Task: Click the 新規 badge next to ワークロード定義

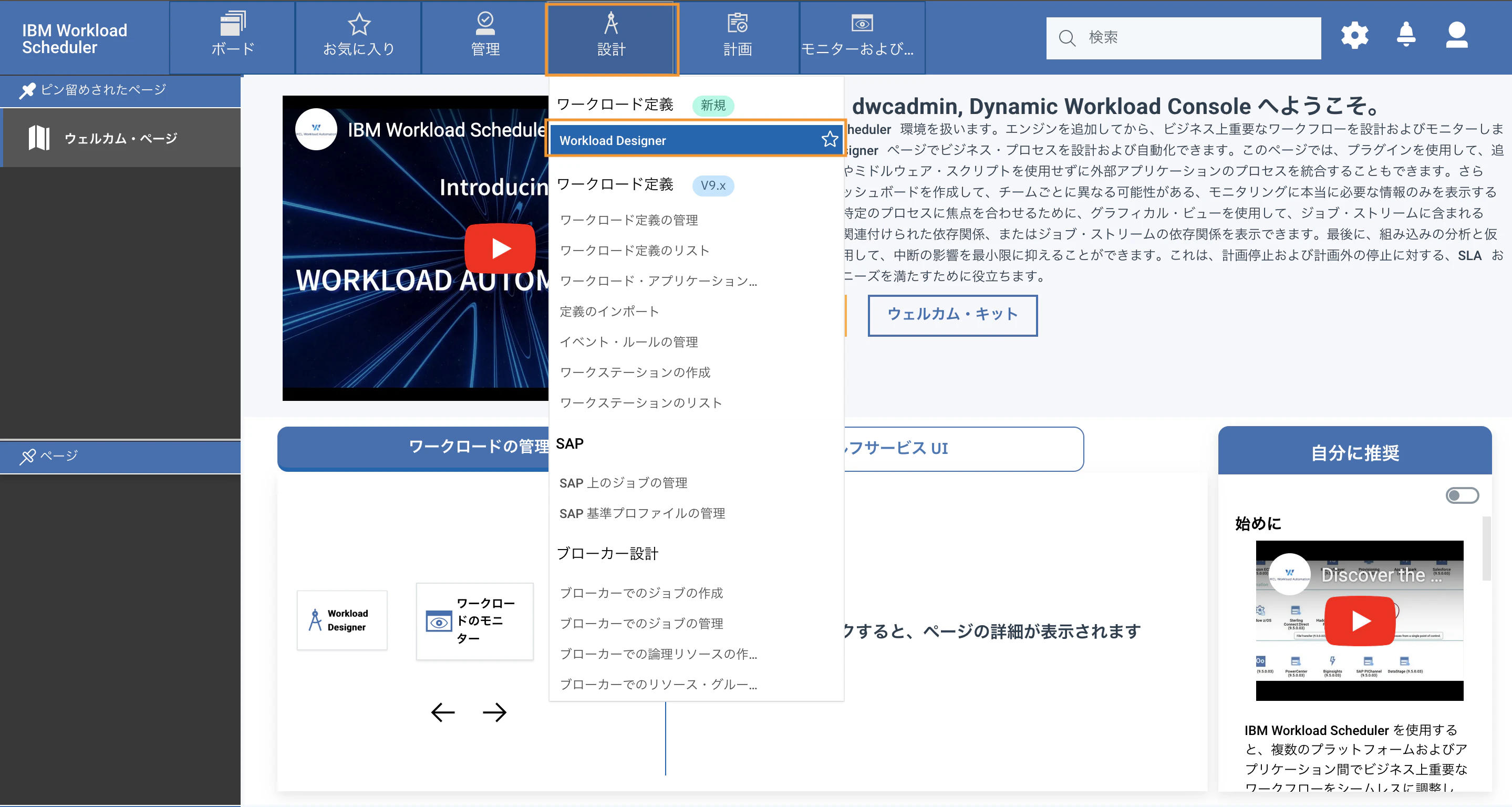Action: pos(712,106)
